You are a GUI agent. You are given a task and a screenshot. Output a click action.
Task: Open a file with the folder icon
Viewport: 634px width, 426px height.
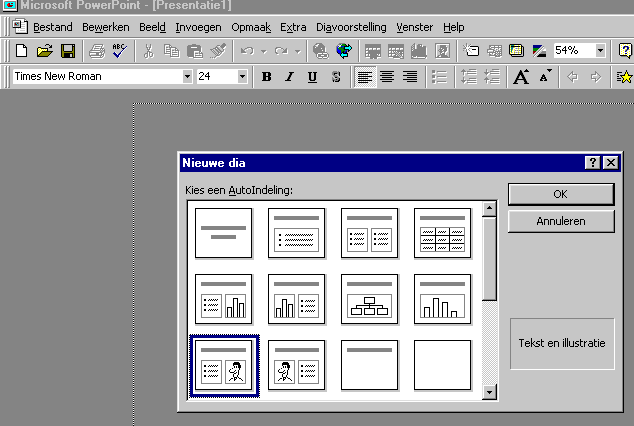pos(44,51)
